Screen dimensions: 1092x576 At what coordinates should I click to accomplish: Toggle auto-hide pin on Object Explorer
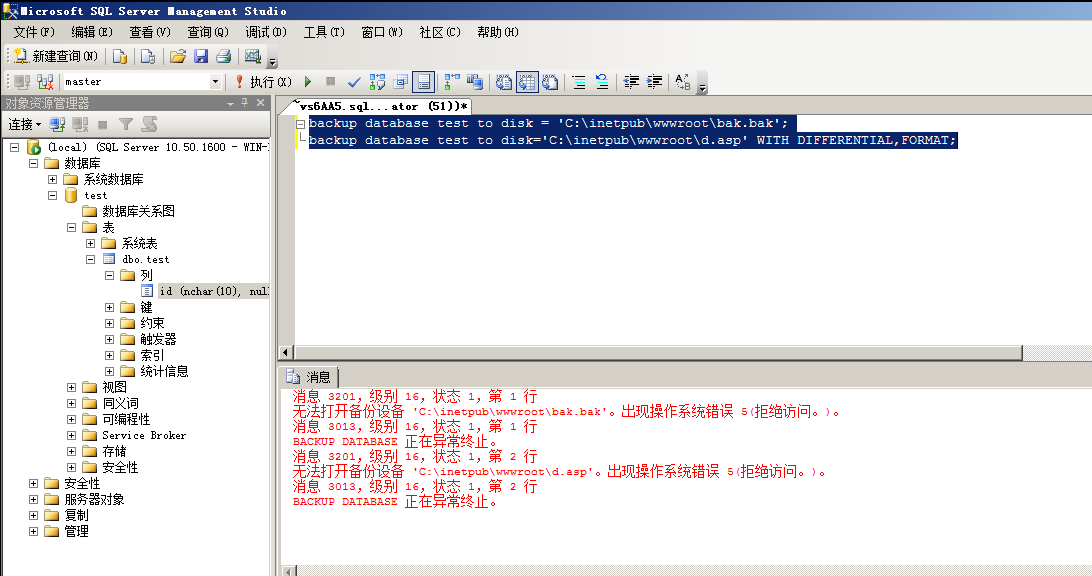[x=244, y=103]
